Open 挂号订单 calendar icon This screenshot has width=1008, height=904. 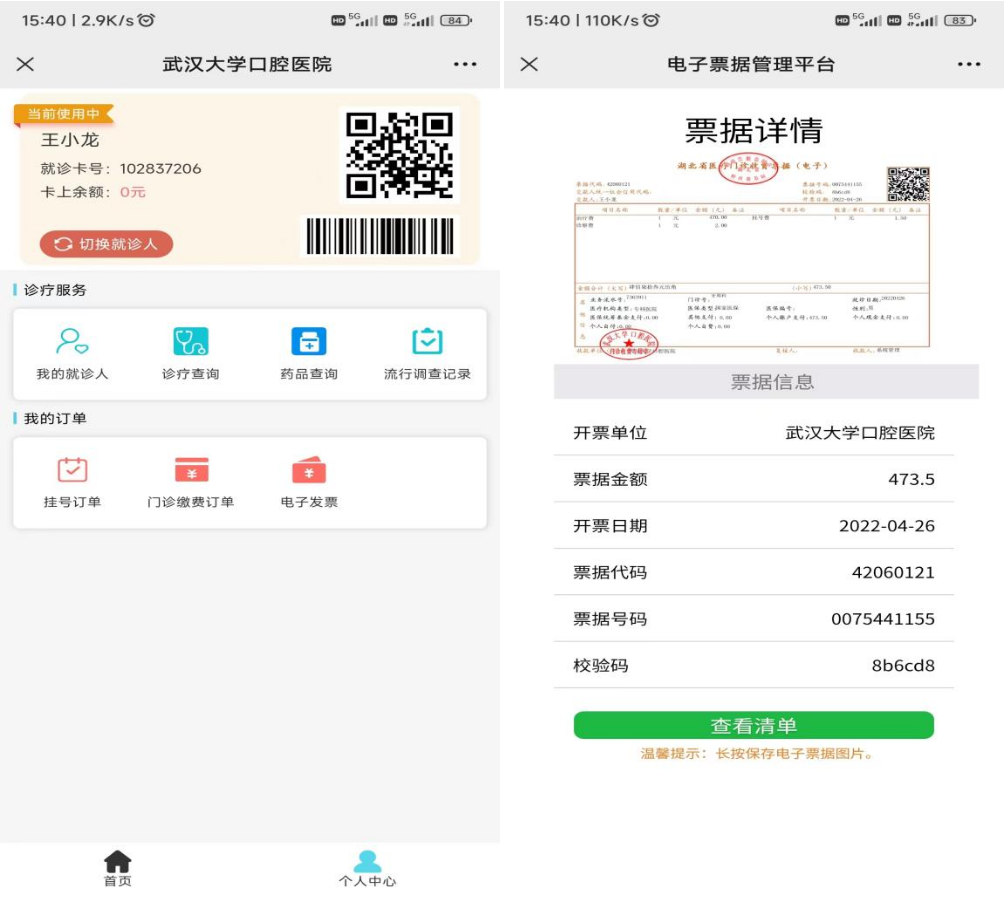click(x=72, y=470)
